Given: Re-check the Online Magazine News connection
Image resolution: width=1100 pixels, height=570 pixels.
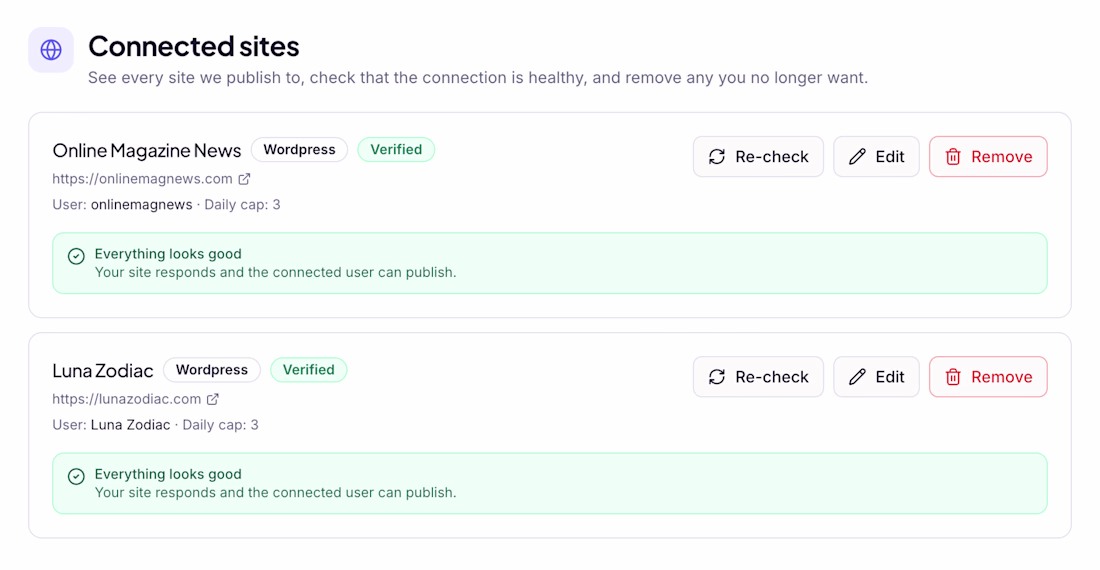Looking at the screenshot, I should (758, 156).
